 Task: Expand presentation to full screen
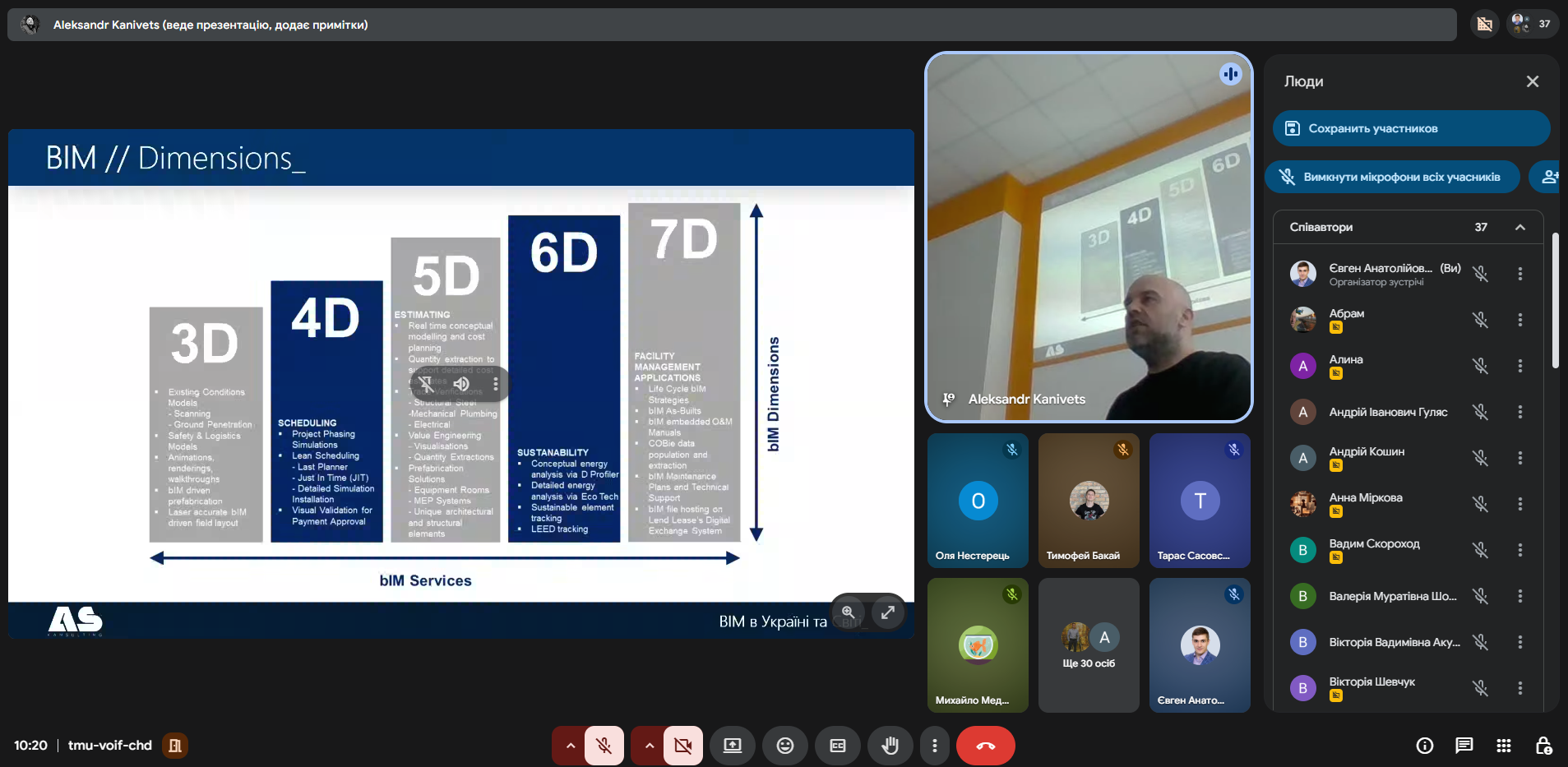(888, 612)
